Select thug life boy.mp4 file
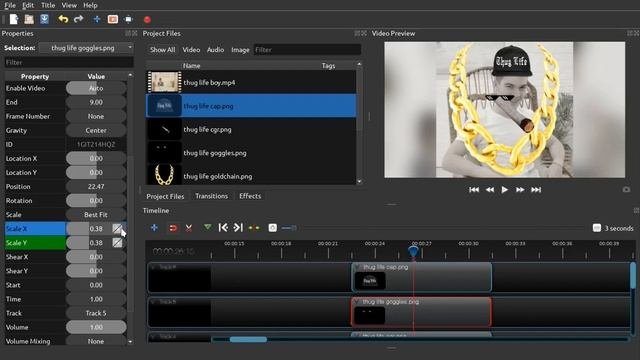The width and height of the screenshot is (640, 360). click(x=251, y=82)
